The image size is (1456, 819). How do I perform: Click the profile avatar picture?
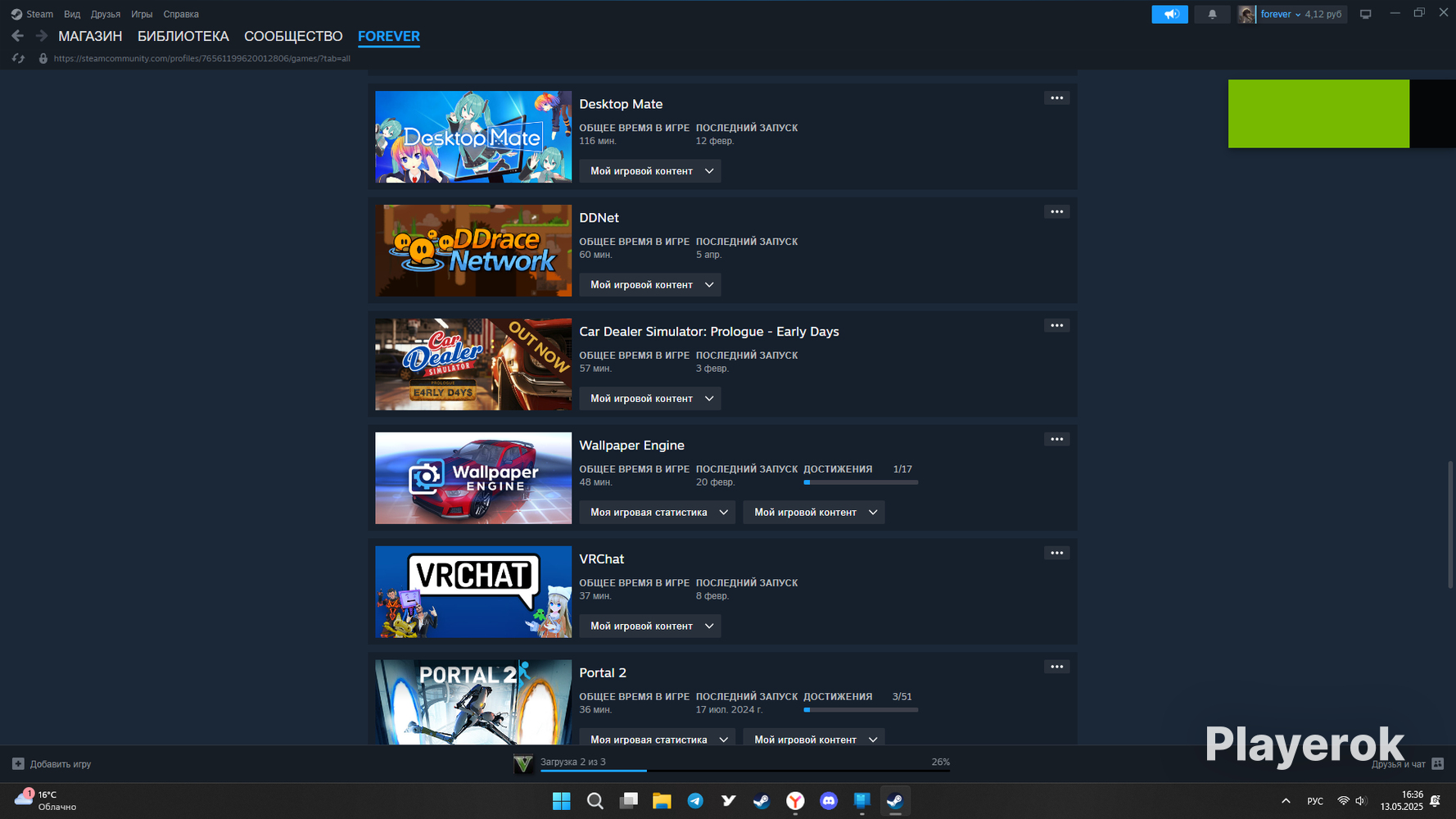click(x=1246, y=14)
